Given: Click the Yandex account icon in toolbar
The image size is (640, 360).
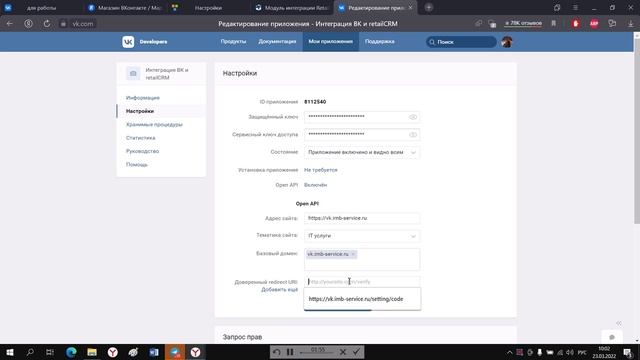Looking at the screenshot, I should click(28, 24).
